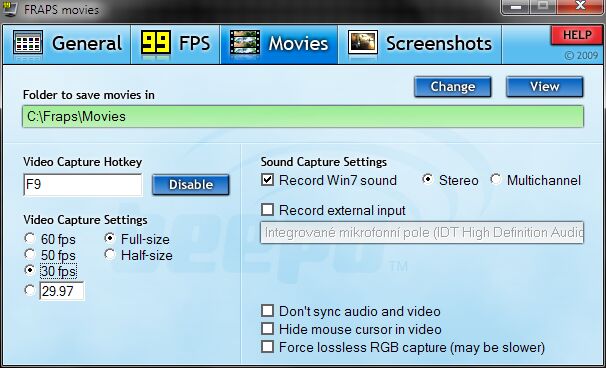Select the 30 fps radio button
The width and height of the screenshot is (606, 368).
coord(30,270)
